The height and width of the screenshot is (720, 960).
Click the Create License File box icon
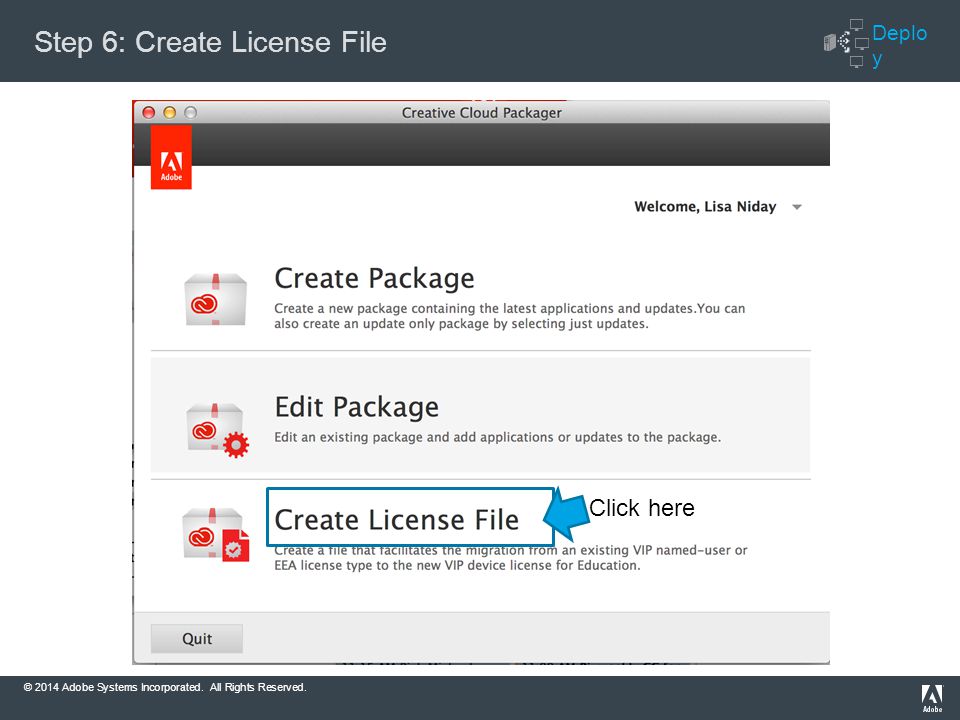(216, 534)
